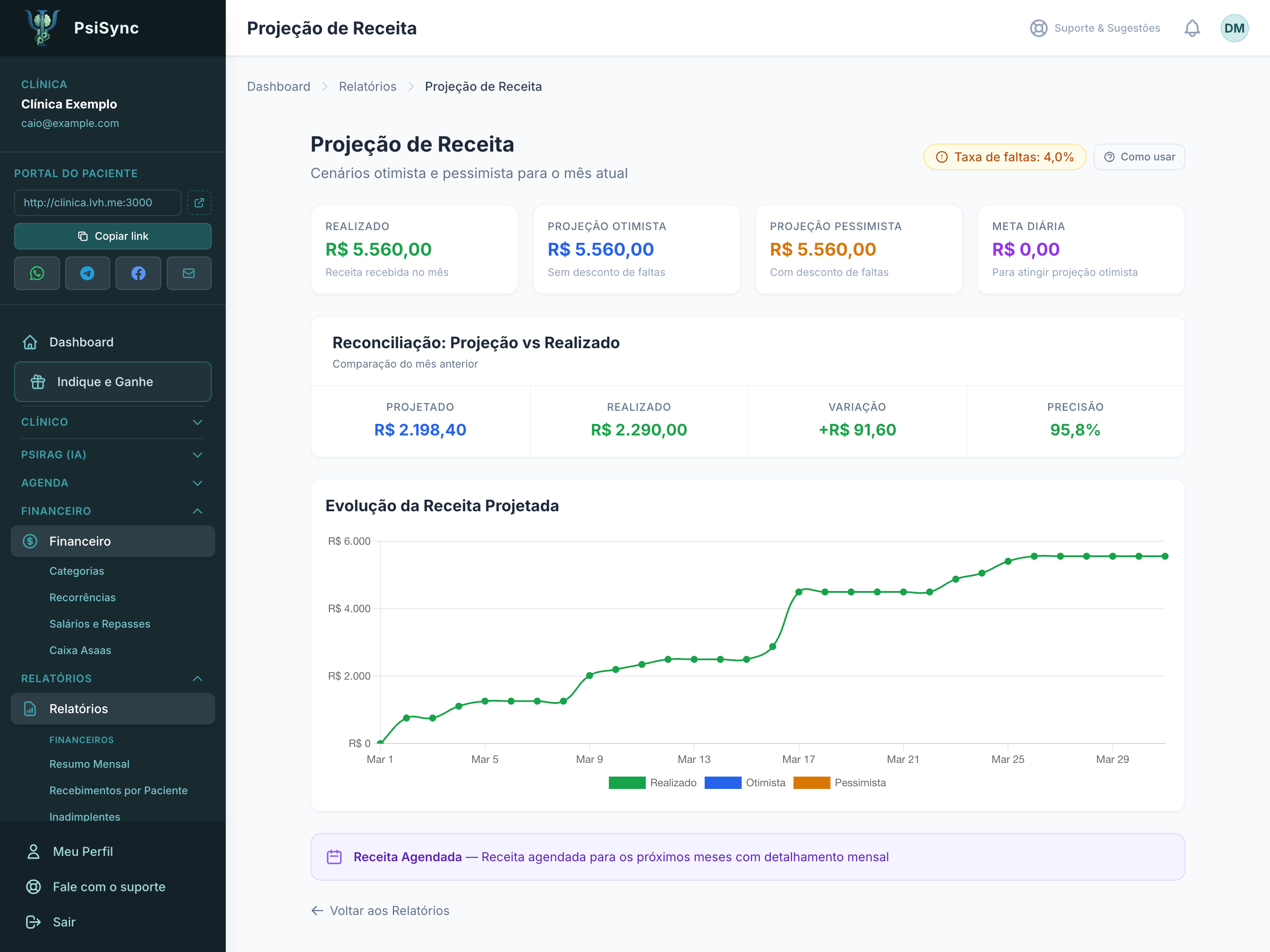Open Inadimplentes report
The width and height of the screenshot is (1270, 952).
click(x=84, y=816)
